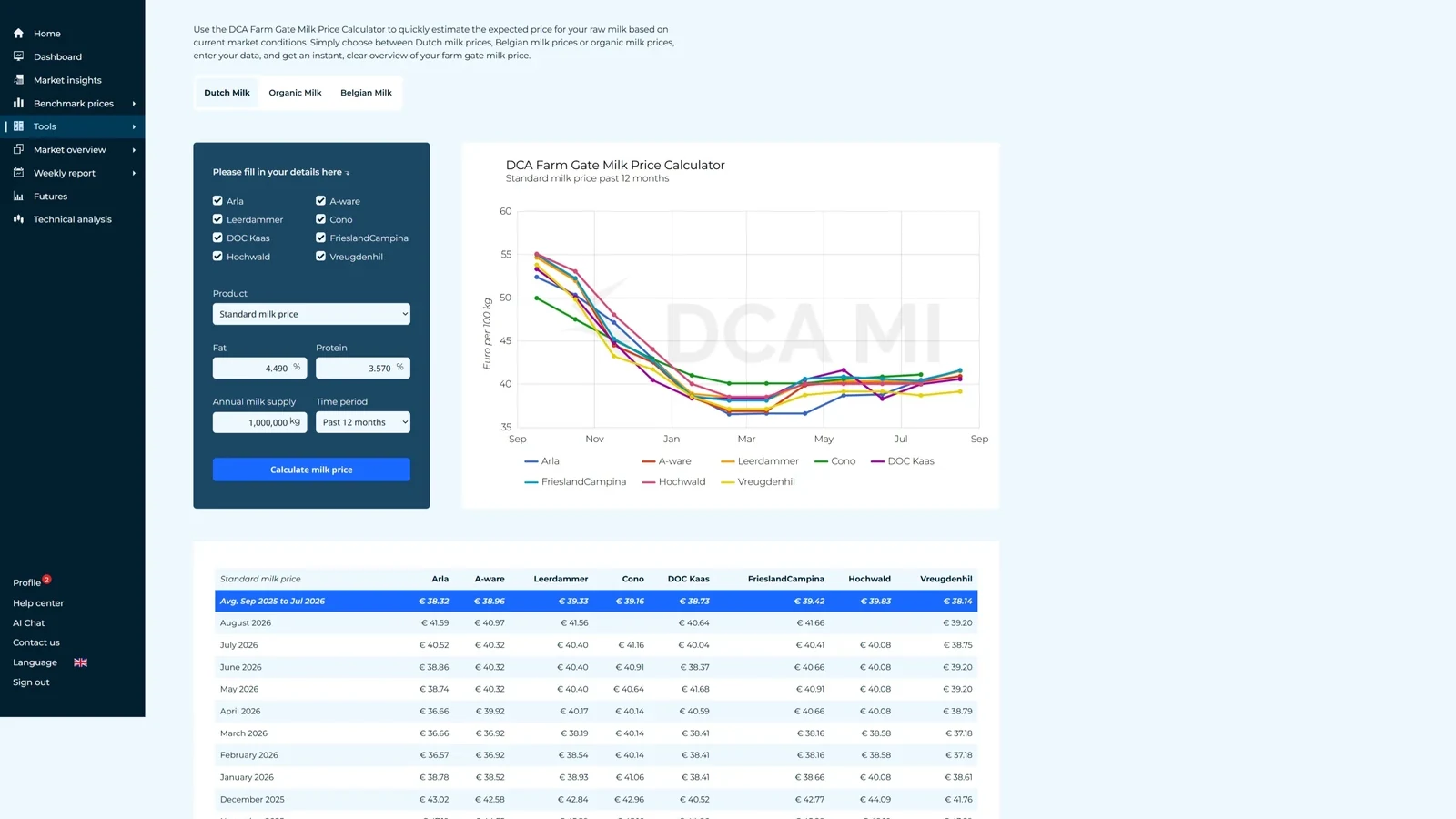The width and height of the screenshot is (1456, 819).
Task: Click the Home icon in sidebar
Action: [x=18, y=34]
